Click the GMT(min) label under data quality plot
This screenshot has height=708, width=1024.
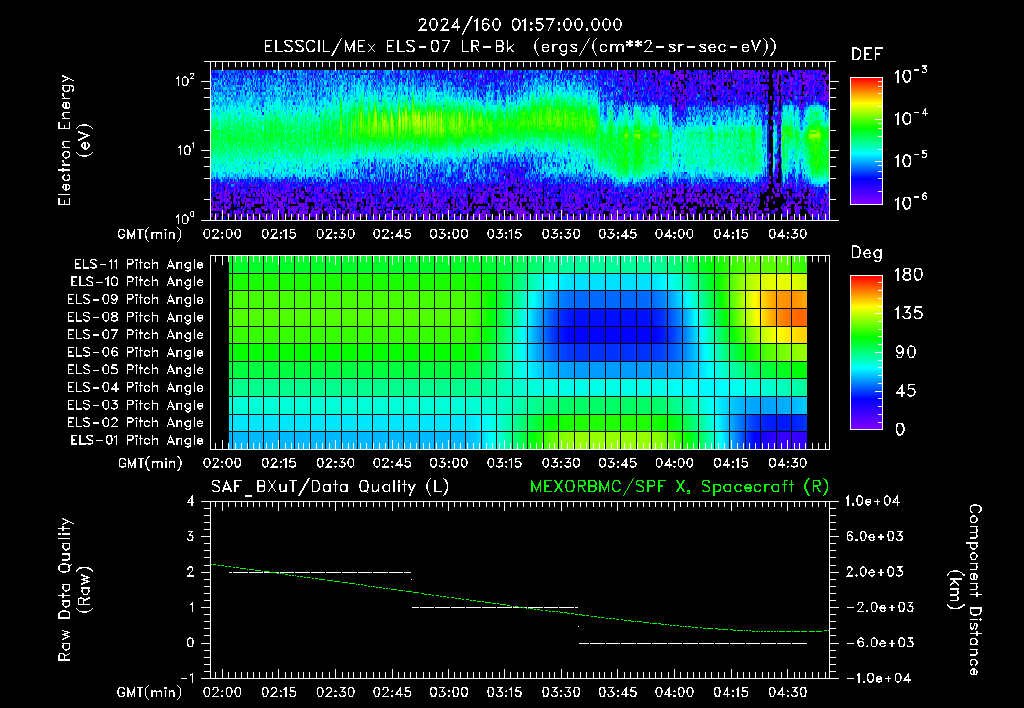point(150,692)
